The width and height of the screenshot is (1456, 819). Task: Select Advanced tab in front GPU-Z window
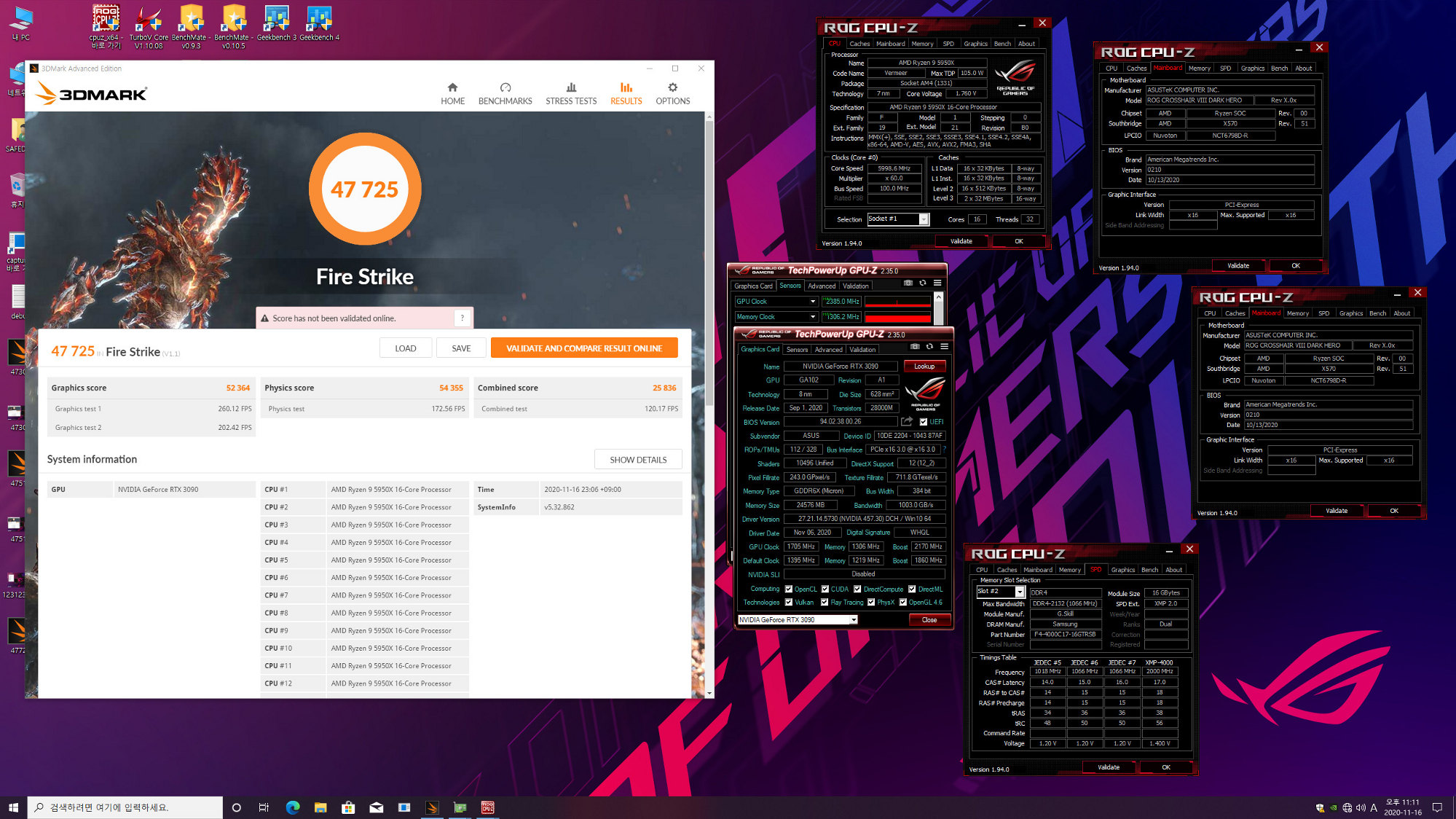[828, 349]
